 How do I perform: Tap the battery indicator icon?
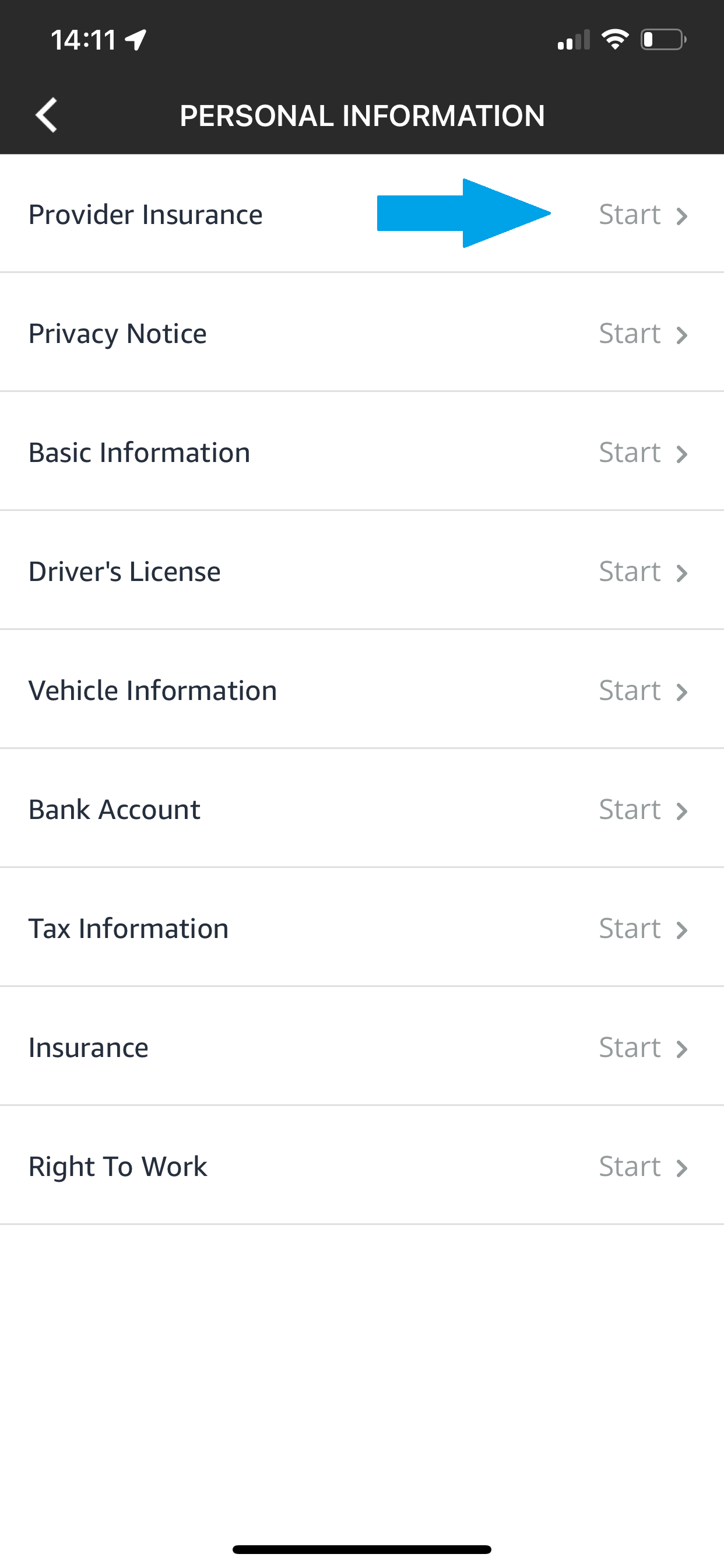tap(663, 40)
